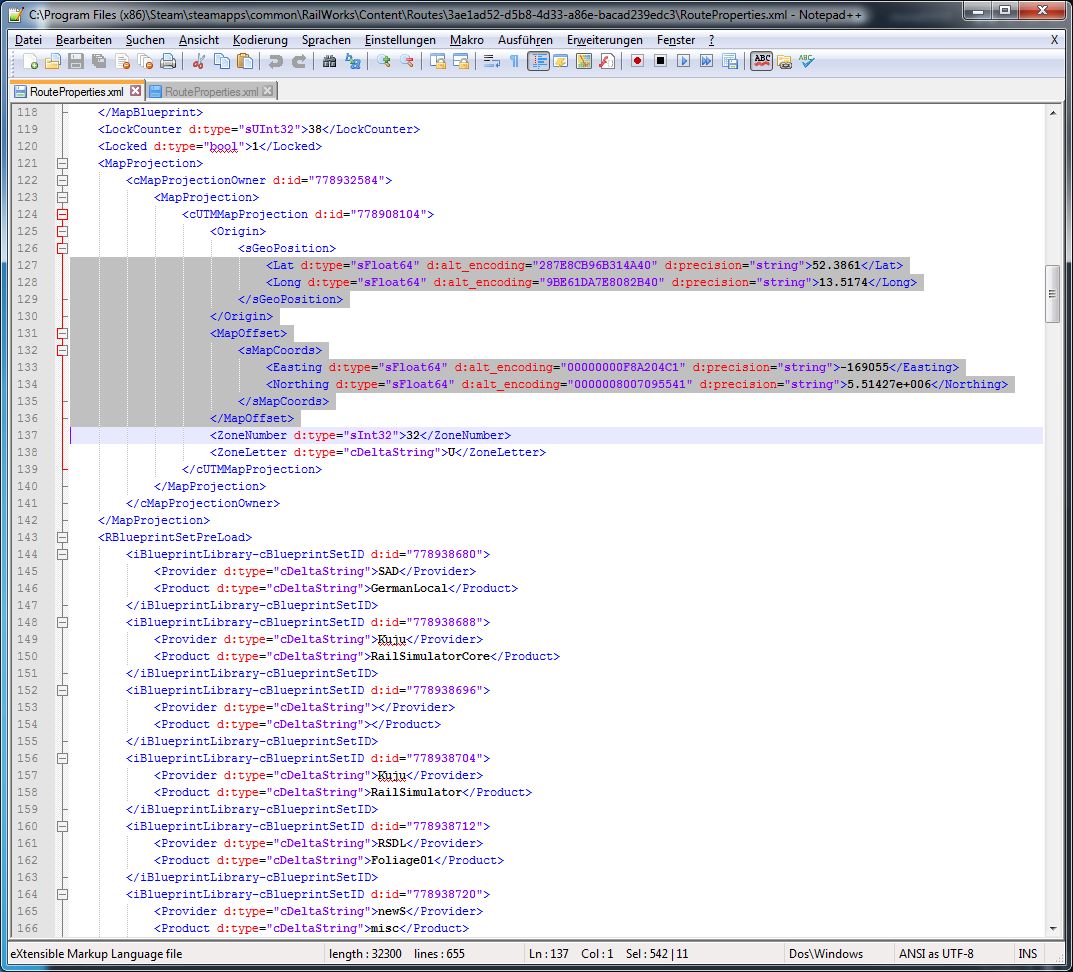Click the Undo arrow icon
Screen dimensions: 1073x972
point(276,62)
